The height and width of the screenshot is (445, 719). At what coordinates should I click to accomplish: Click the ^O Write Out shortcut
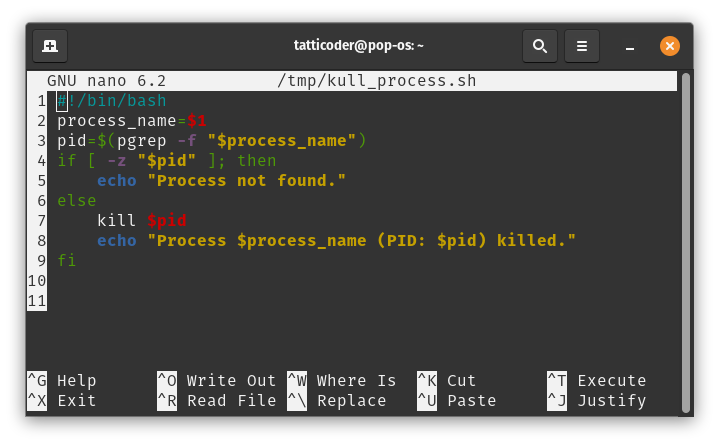(216, 381)
